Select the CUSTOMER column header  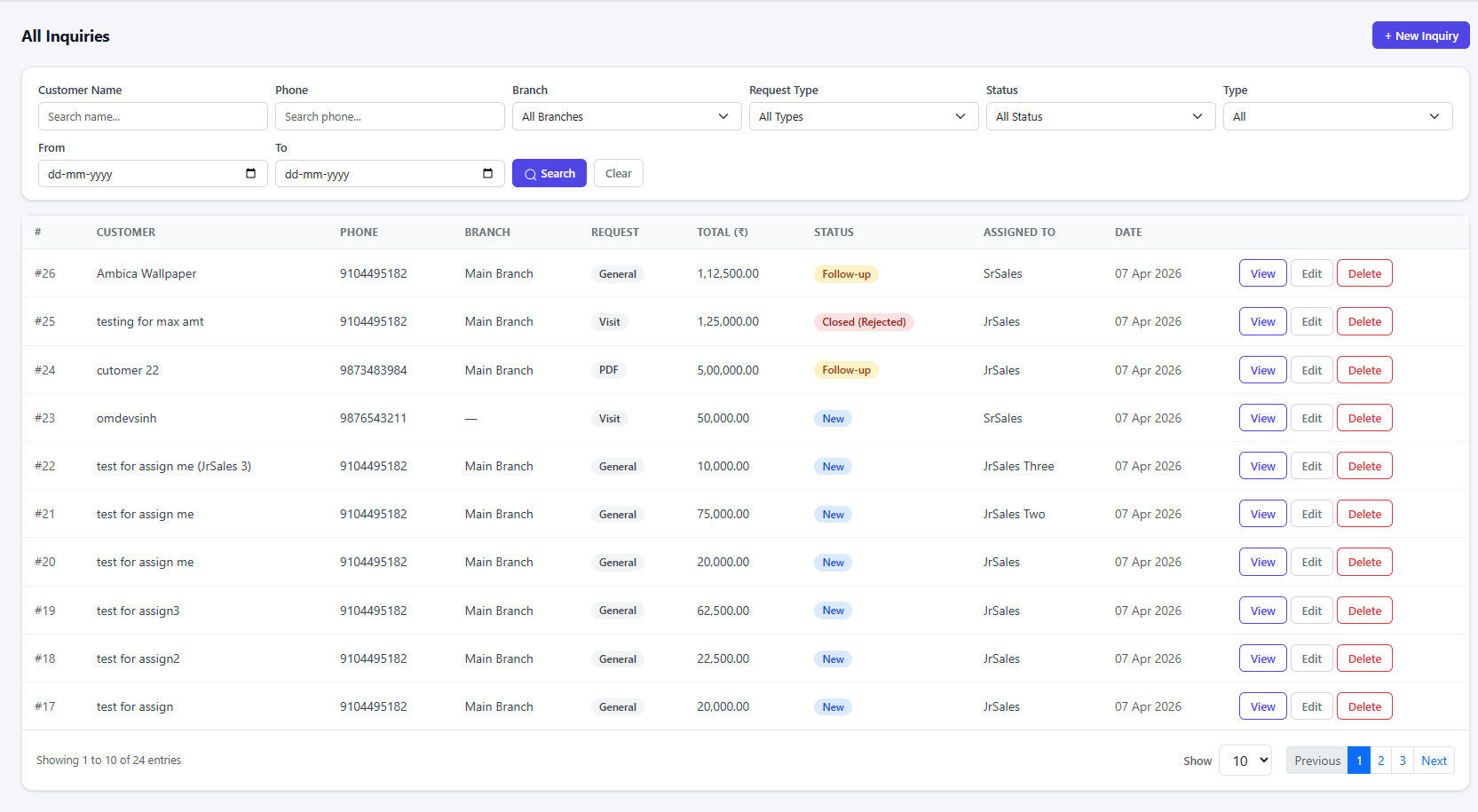126,233
